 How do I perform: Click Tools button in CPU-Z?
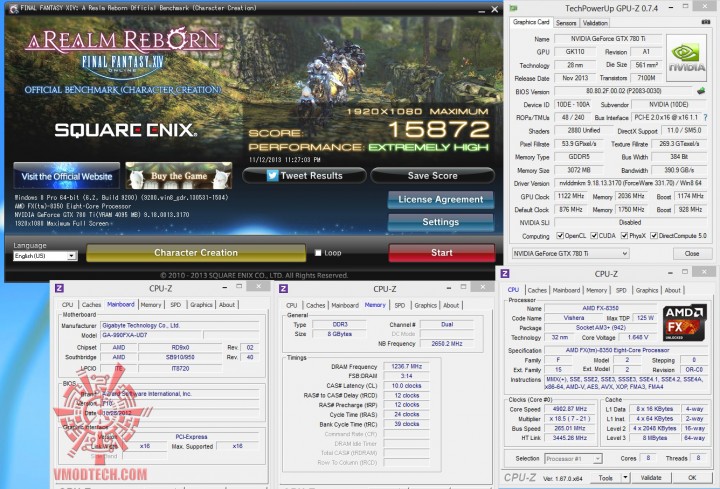click(605, 478)
